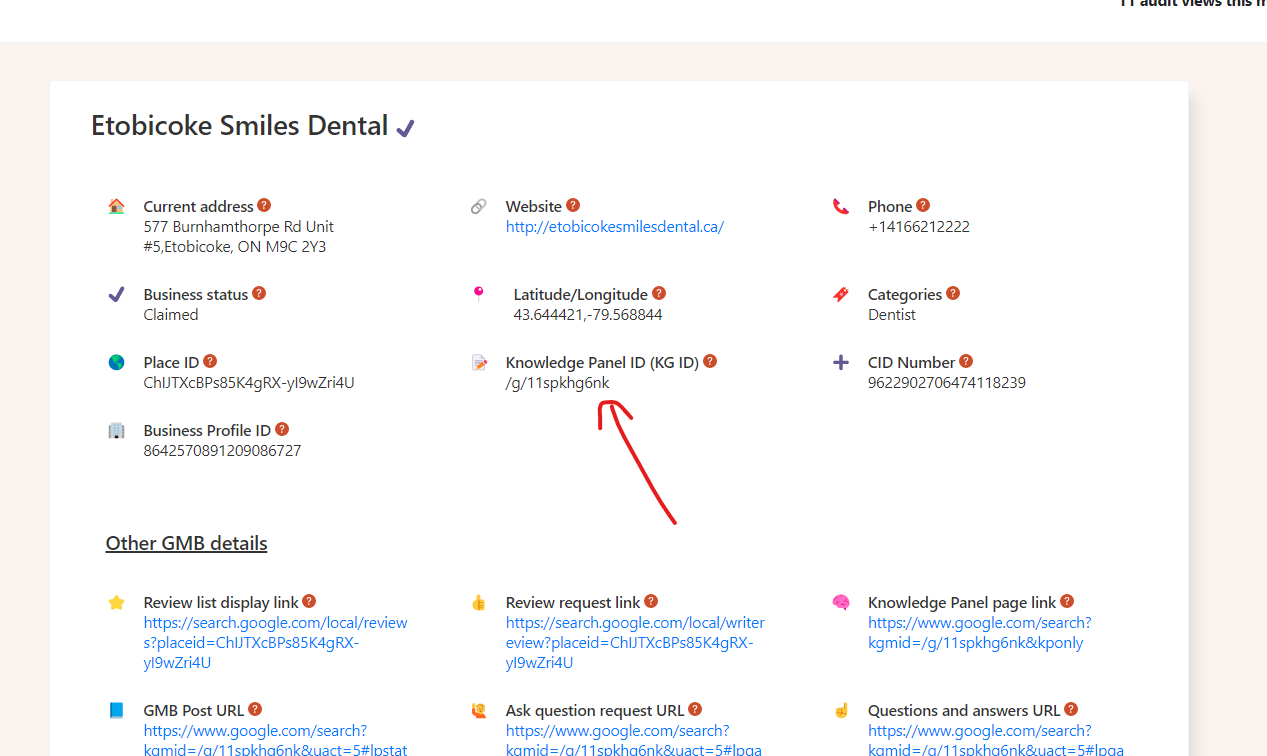Open the Review request link
Viewport: 1267px width, 756px height.
coord(634,642)
